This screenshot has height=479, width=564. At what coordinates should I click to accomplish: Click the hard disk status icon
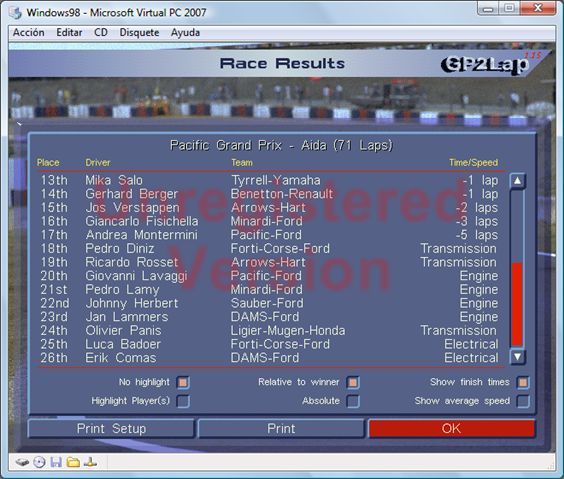[x=22, y=462]
